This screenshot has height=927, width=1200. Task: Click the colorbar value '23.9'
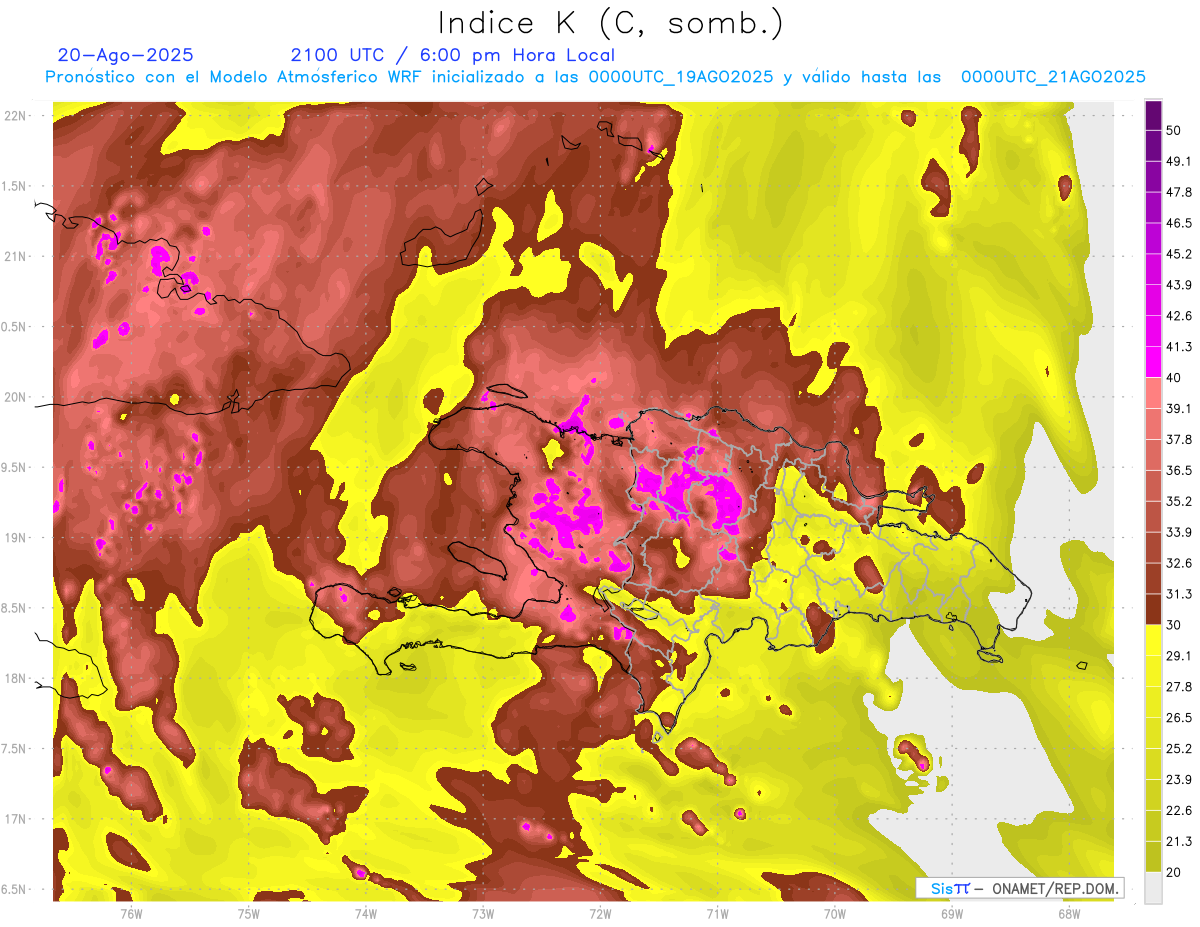tap(1178, 780)
